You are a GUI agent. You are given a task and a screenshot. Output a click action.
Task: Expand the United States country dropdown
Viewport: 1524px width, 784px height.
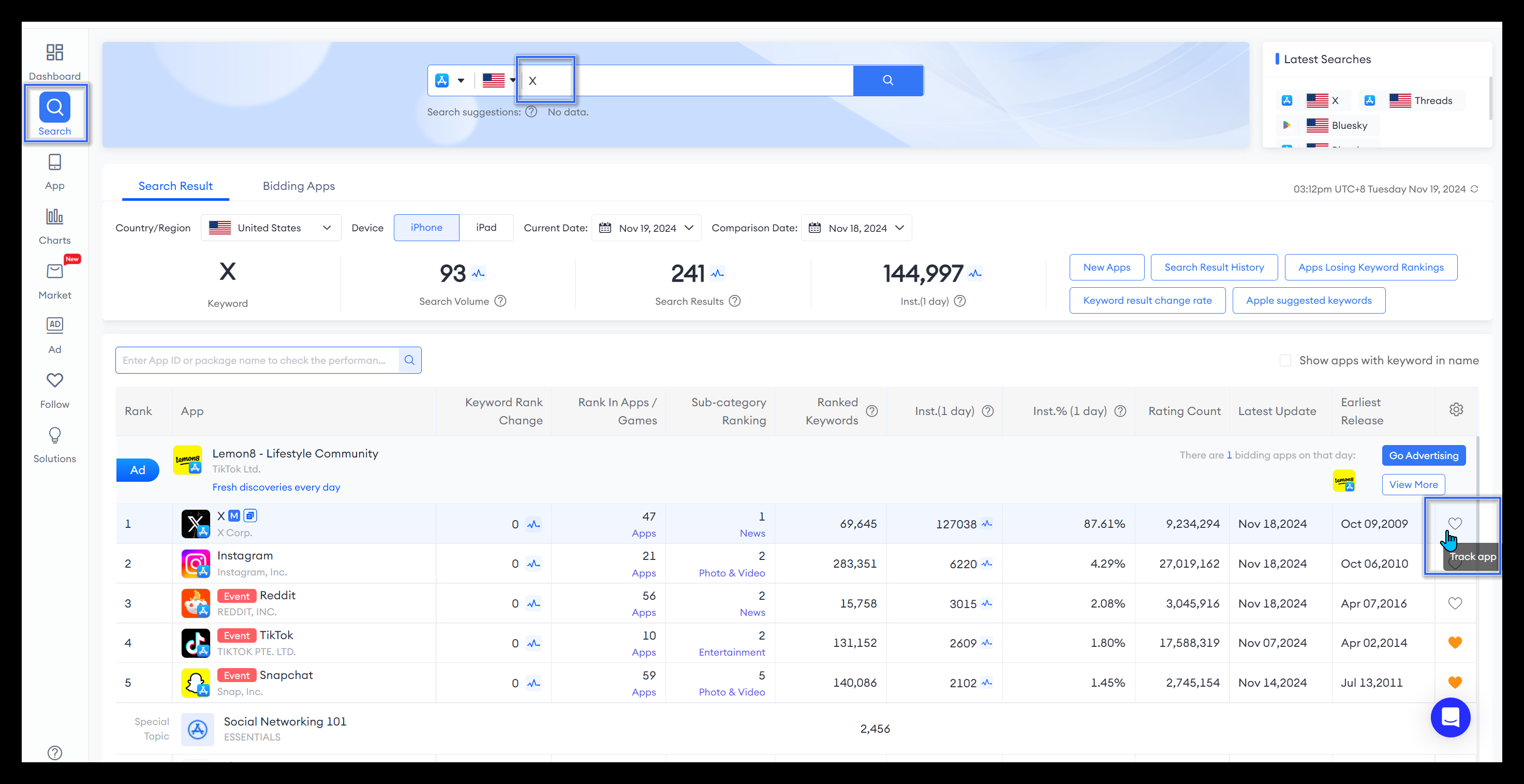(270, 228)
